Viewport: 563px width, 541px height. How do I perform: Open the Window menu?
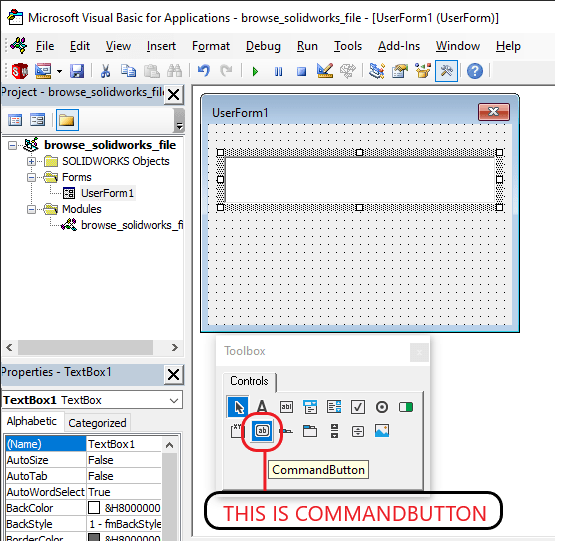pyautogui.click(x=457, y=46)
